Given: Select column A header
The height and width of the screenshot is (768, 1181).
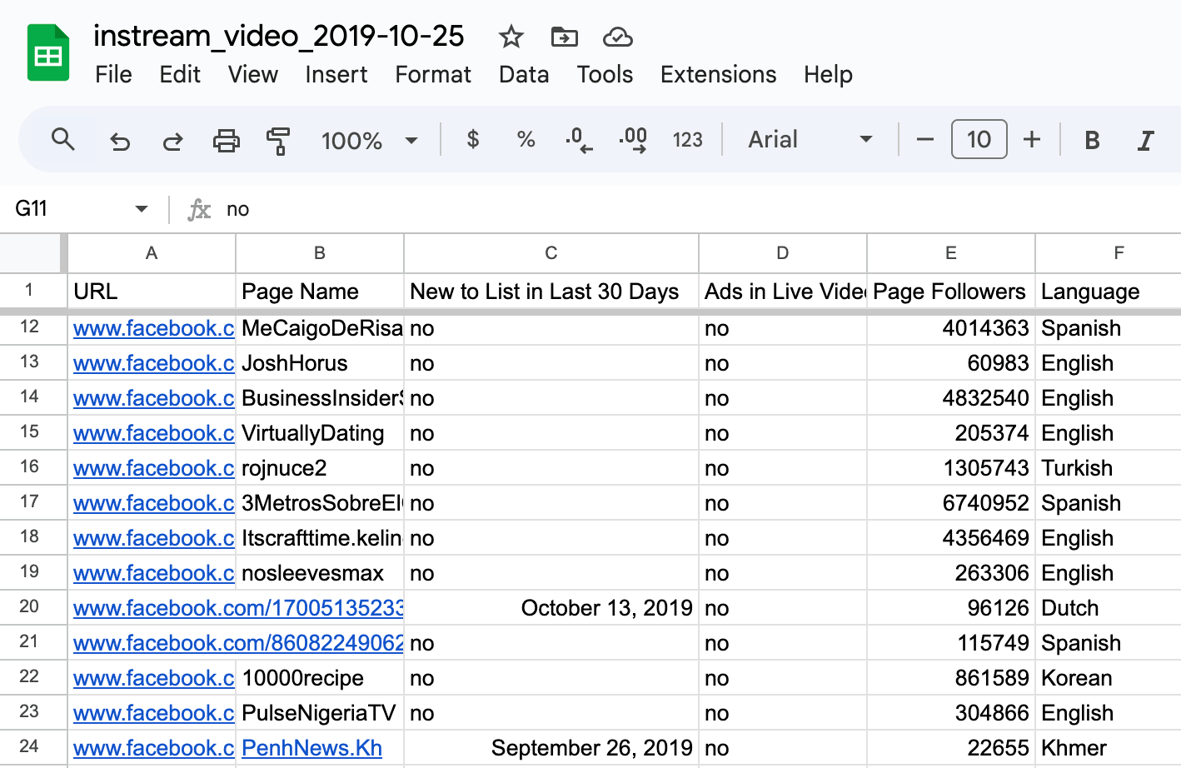Looking at the screenshot, I should coord(151,253).
